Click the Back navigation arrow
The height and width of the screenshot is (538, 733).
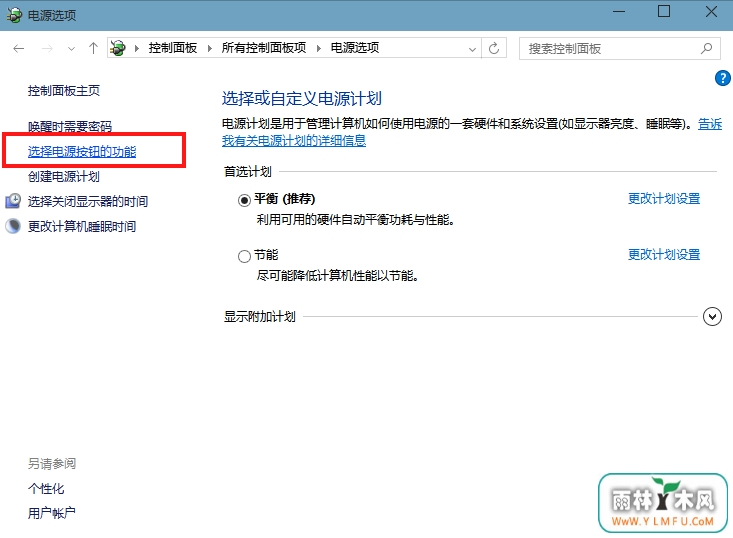click(x=19, y=48)
